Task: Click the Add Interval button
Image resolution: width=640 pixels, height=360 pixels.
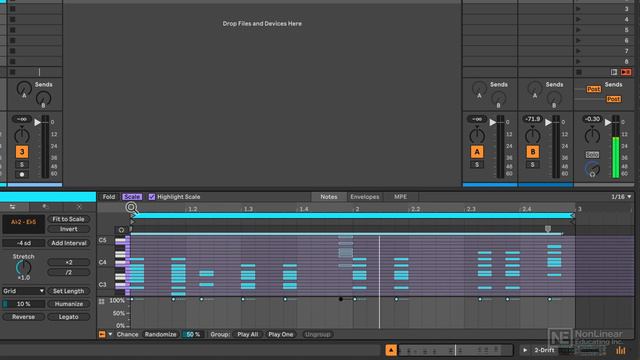Action: pyautogui.click(x=69, y=243)
